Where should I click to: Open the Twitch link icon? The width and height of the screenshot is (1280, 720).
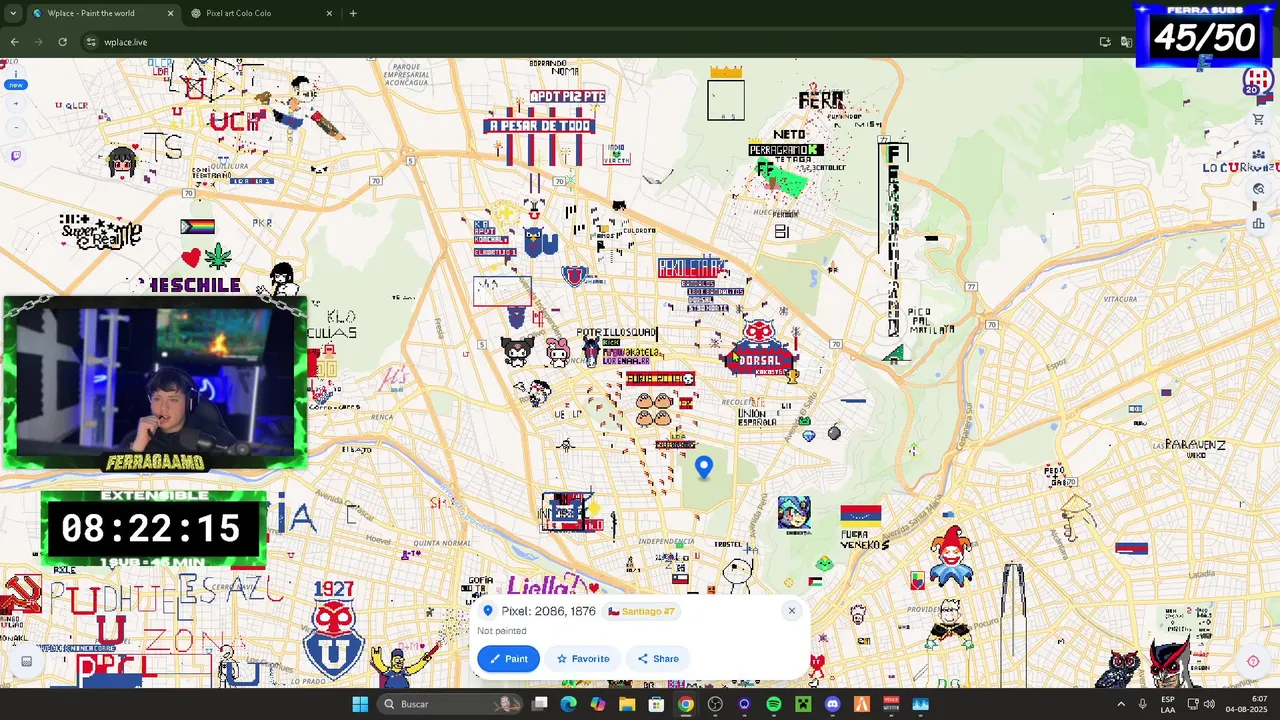(x=15, y=155)
